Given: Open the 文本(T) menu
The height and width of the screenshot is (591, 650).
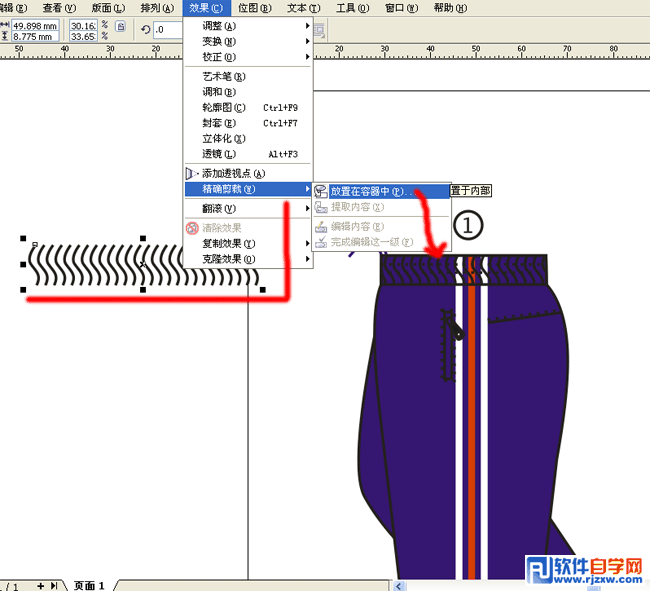Looking at the screenshot, I should click(x=304, y=8).
